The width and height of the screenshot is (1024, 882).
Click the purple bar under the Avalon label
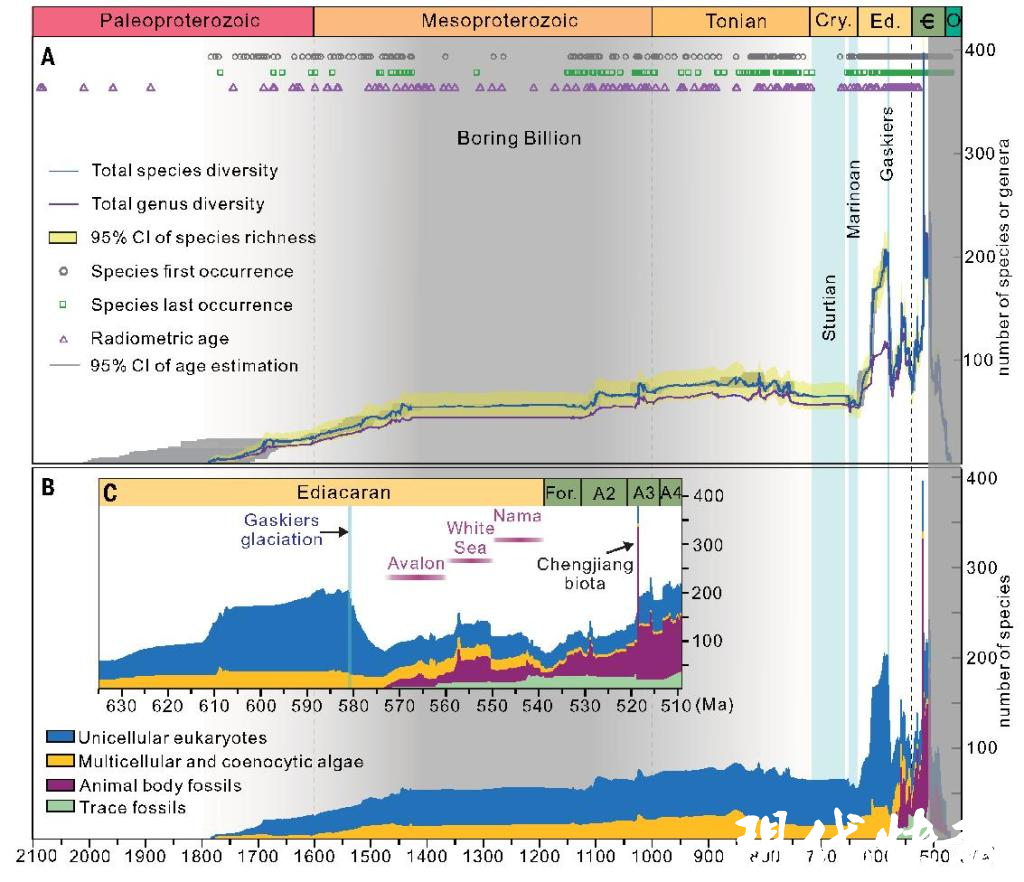(416, 578)
